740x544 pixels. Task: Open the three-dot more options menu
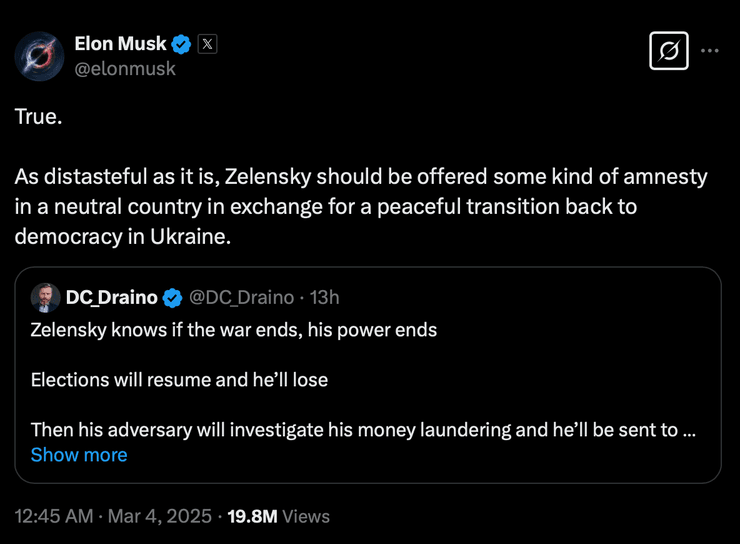tap(710, 50)
